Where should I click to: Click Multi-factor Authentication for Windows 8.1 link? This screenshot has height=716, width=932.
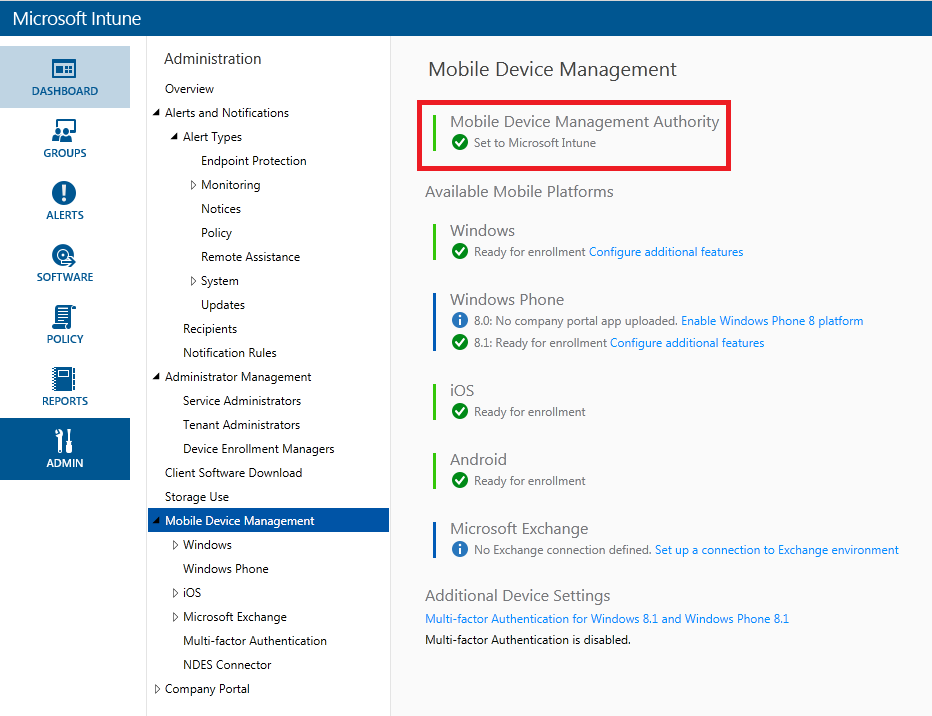coord(606,619)
